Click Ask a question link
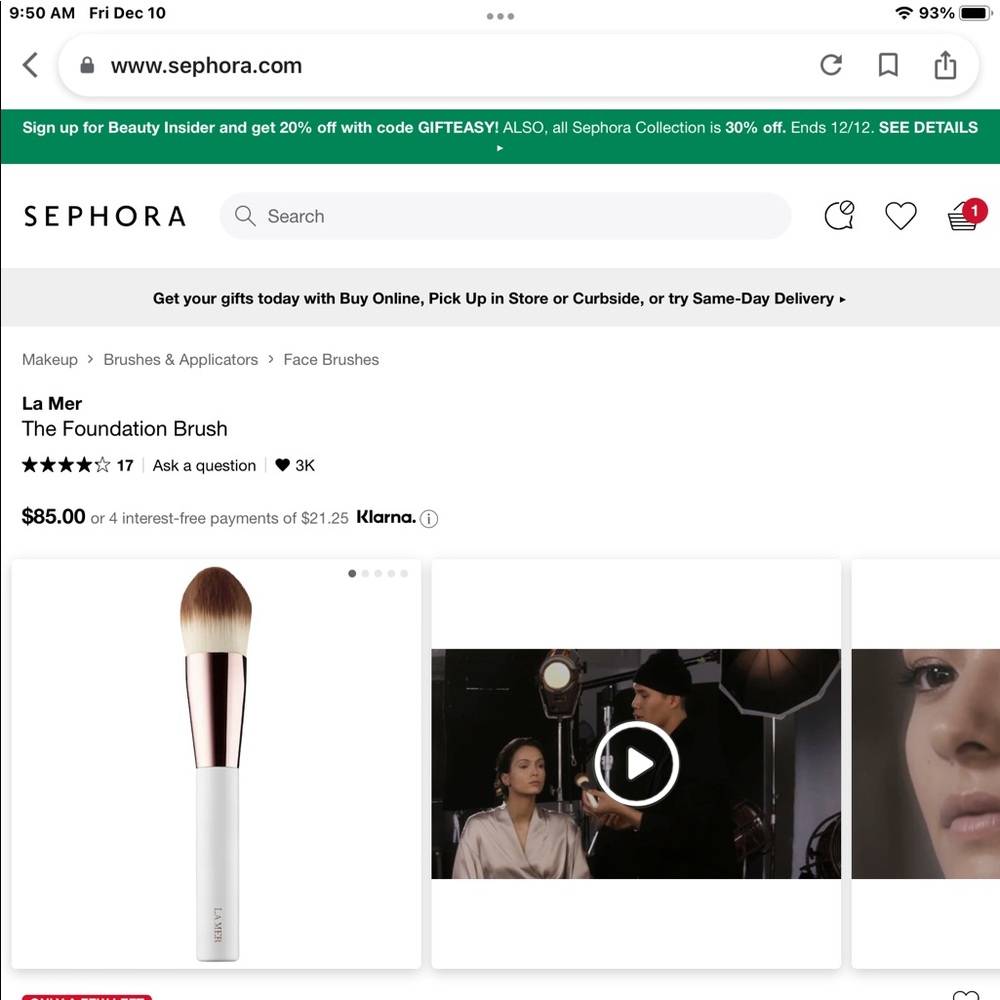 (x=204, y=466)
